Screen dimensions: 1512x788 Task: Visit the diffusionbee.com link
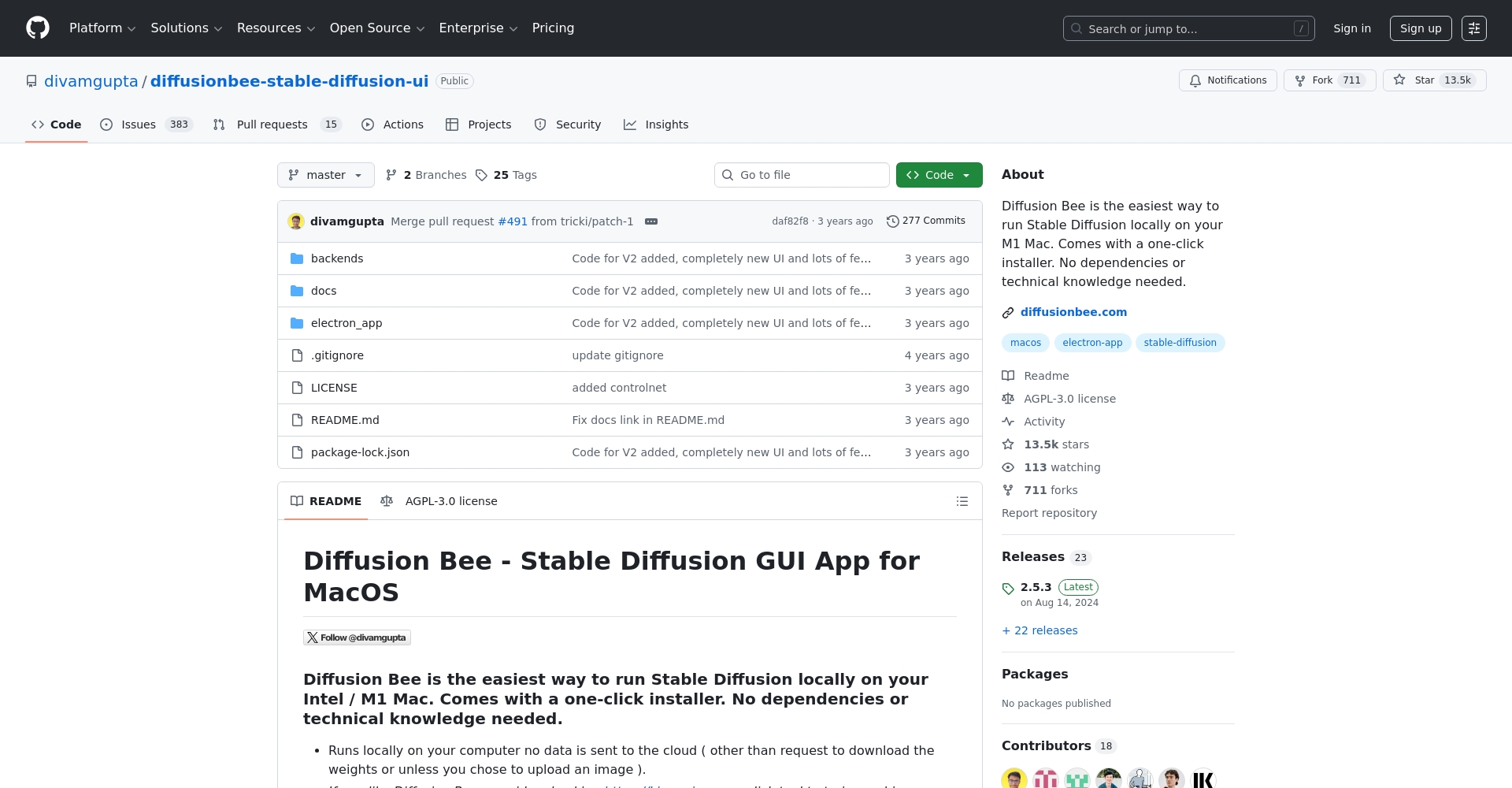pos(1073,312)
